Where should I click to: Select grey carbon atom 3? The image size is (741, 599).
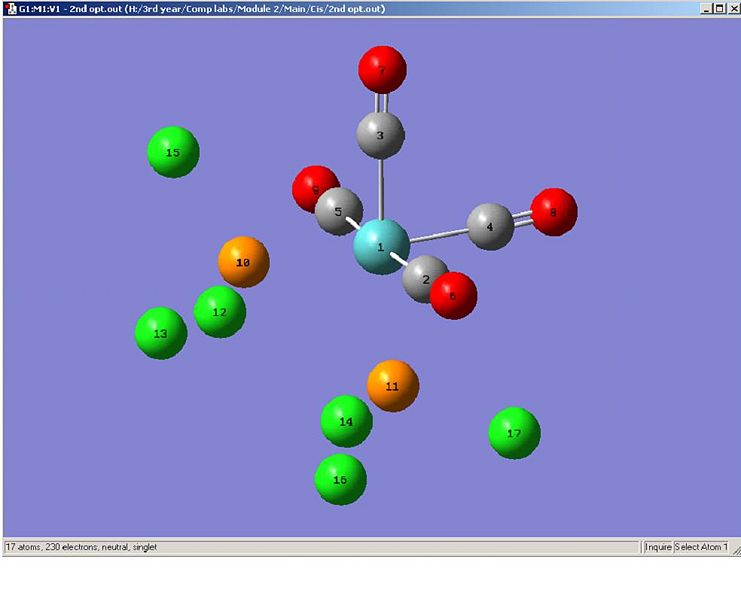pyautogui.click(x=380, y=135)
